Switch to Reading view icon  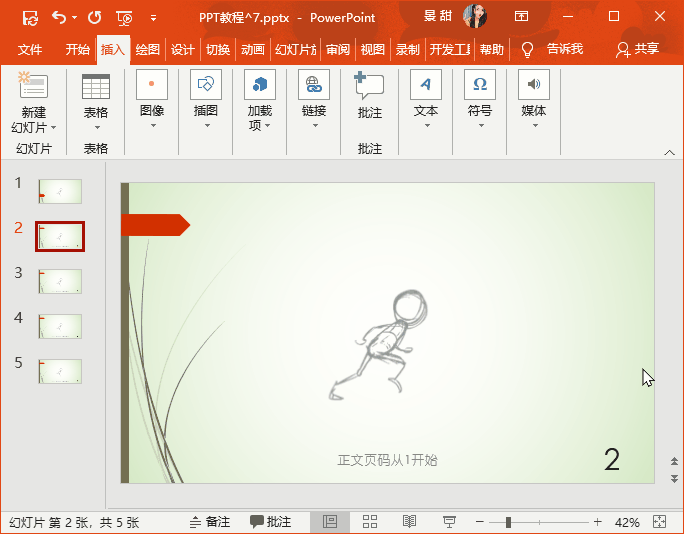tap(409, 522)
